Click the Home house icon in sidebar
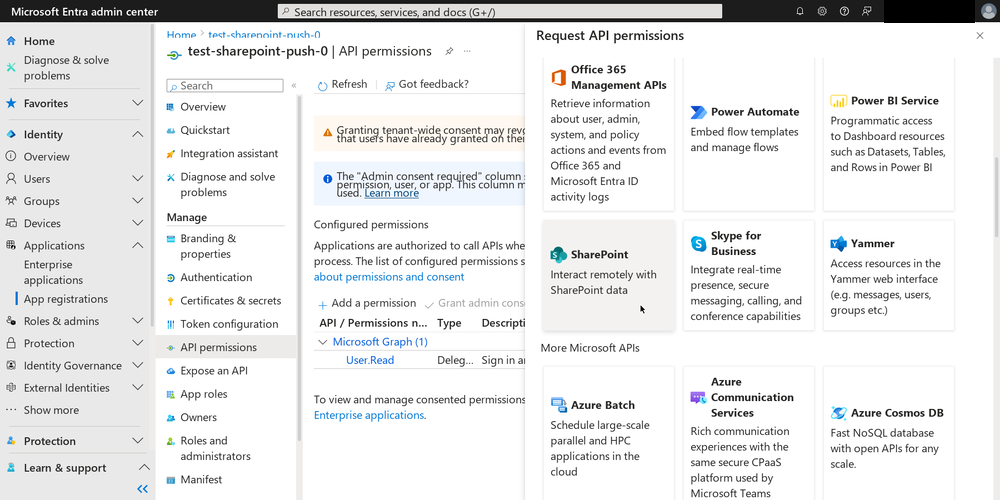Image resolution: width=1000 pixels, height=500 pixels. pyautogui.click(x=11, y=41)
